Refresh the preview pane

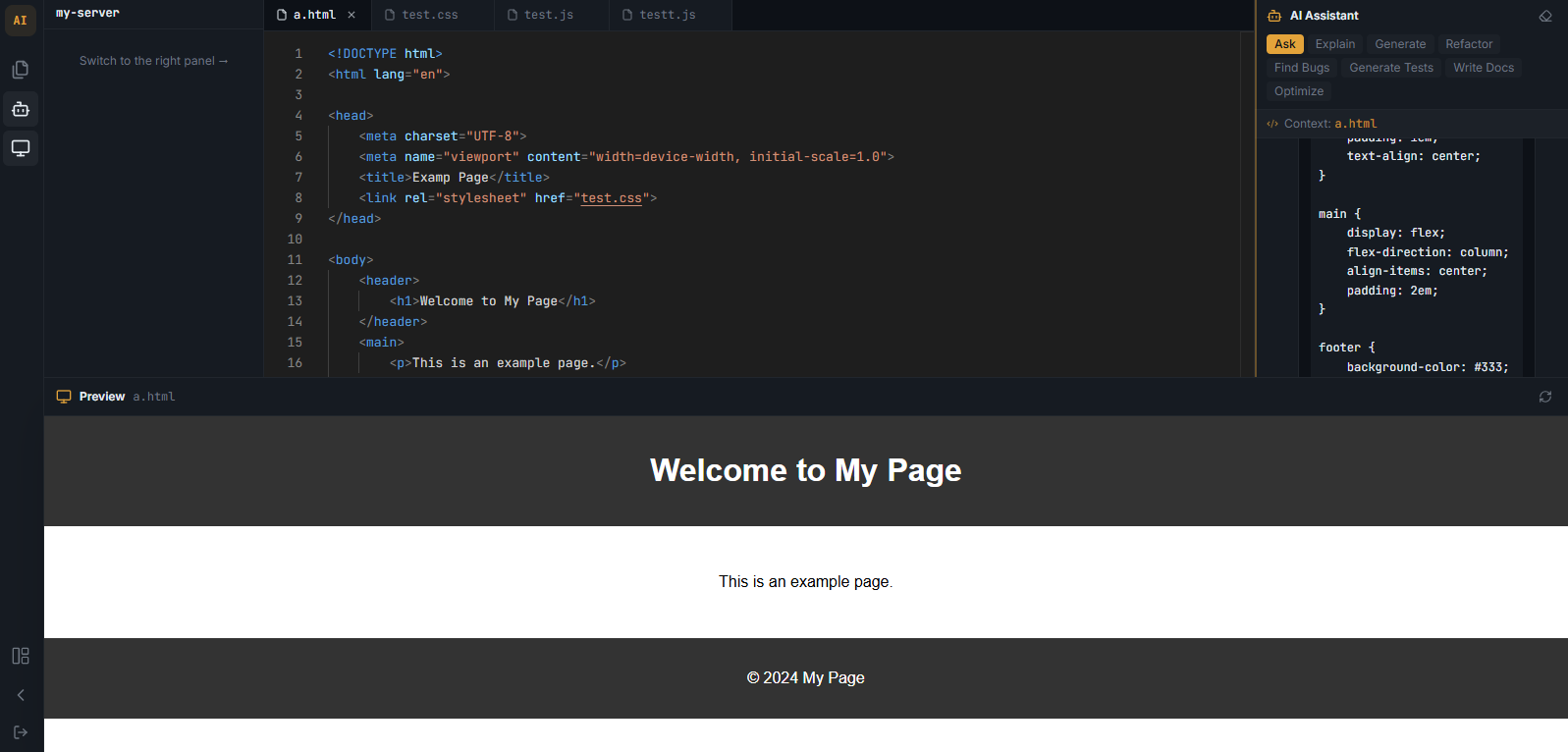pyautogui.click(x=1545, y=397)
